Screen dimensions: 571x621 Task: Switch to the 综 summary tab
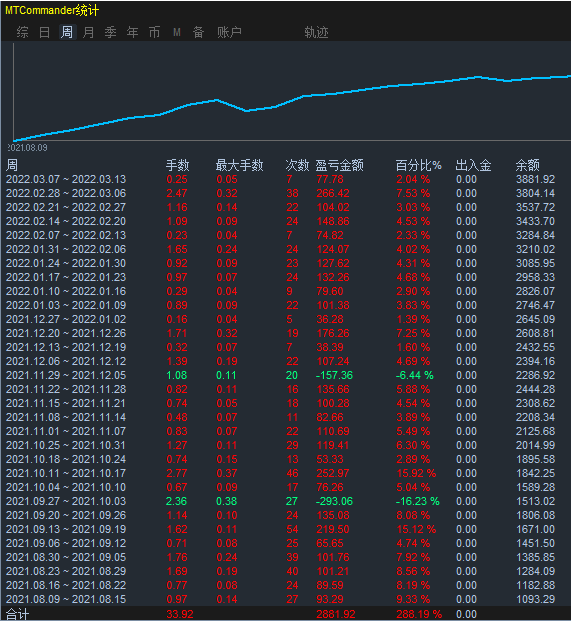23,32
